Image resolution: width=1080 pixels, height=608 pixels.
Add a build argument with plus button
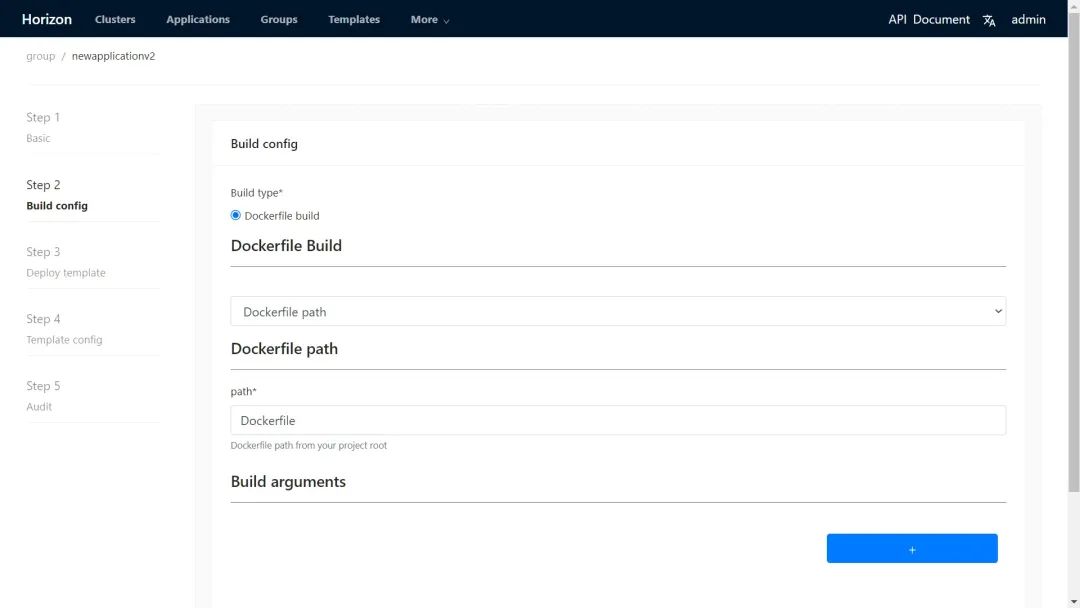click(911, 549)
